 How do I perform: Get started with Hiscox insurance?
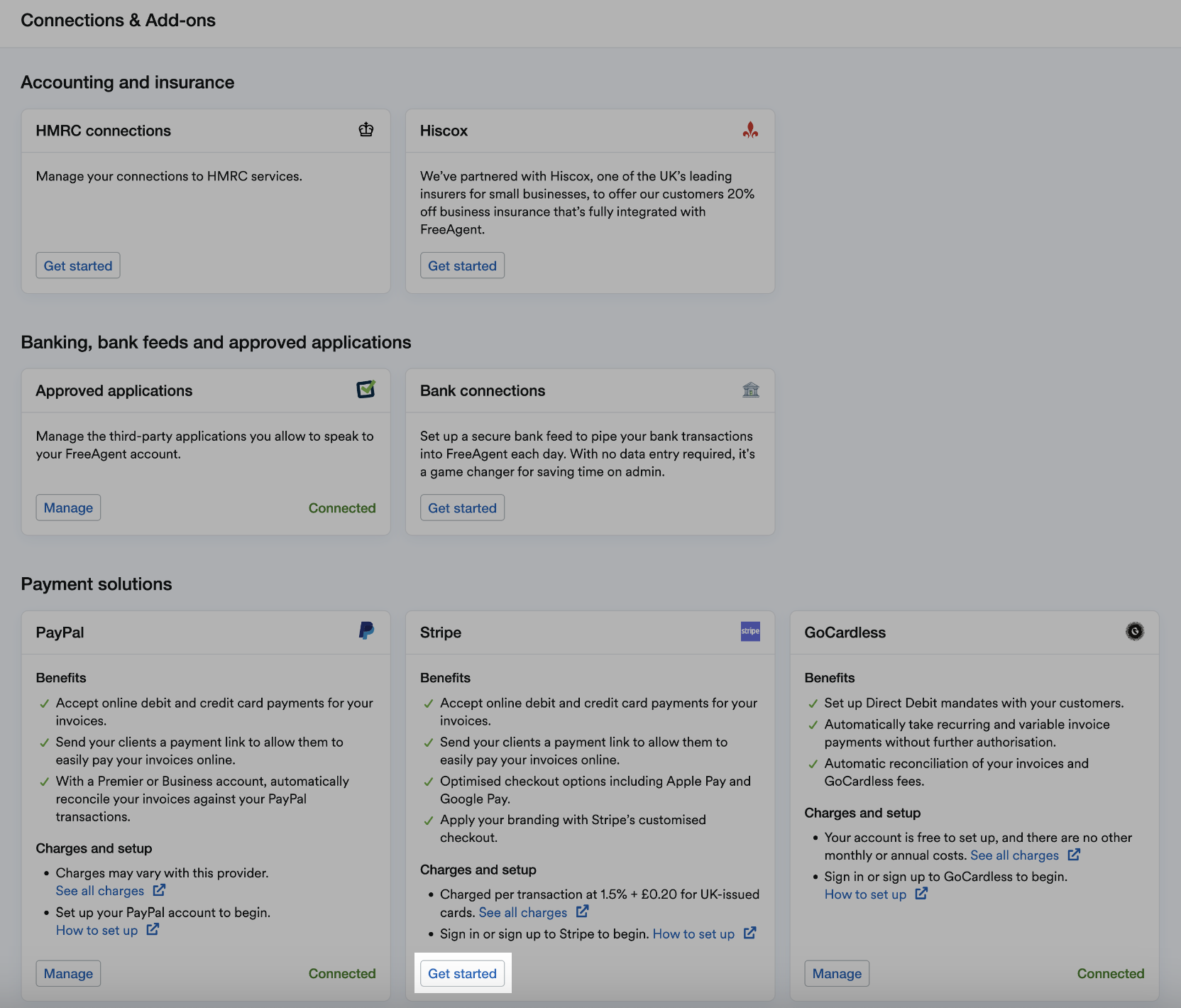[x=462, y=265]
